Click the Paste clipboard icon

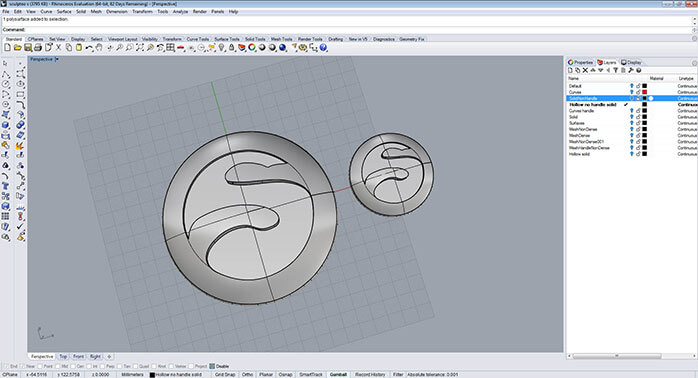tap(79, 48)
